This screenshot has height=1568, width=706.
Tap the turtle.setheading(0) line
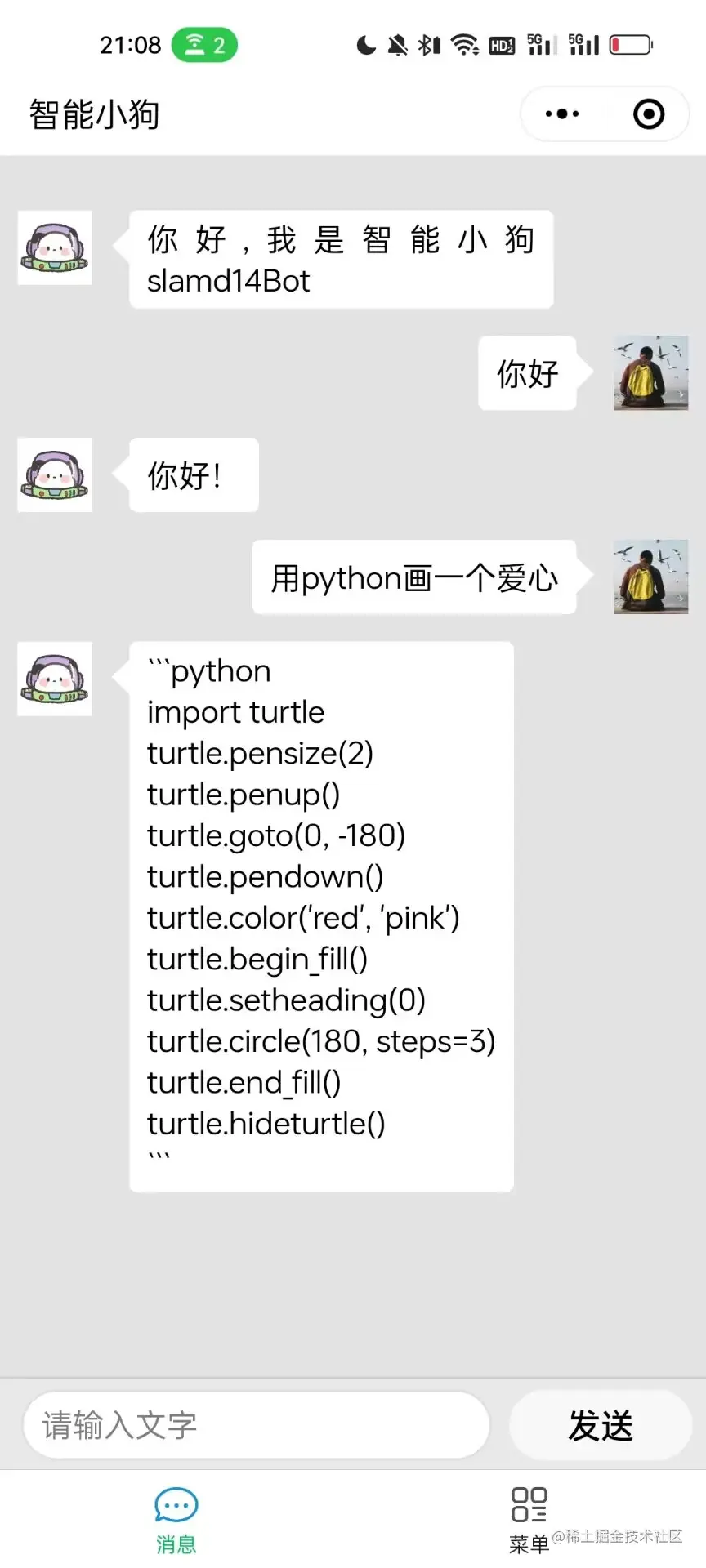click(287, 1000)
